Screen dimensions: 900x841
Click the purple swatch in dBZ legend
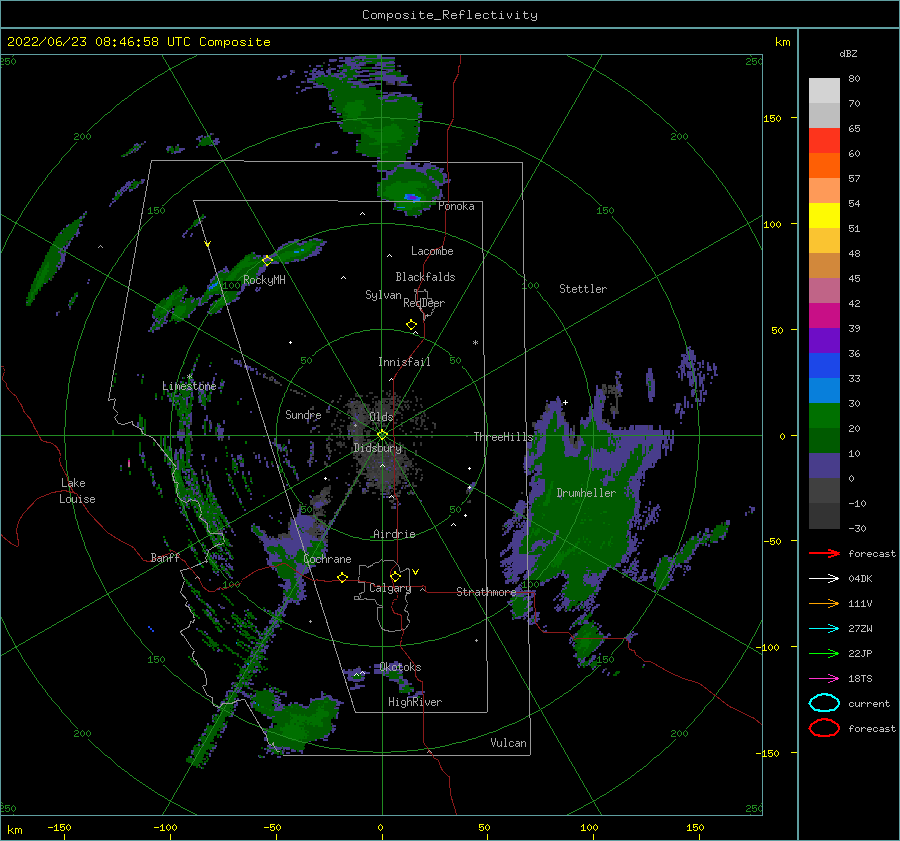[824, 340]
